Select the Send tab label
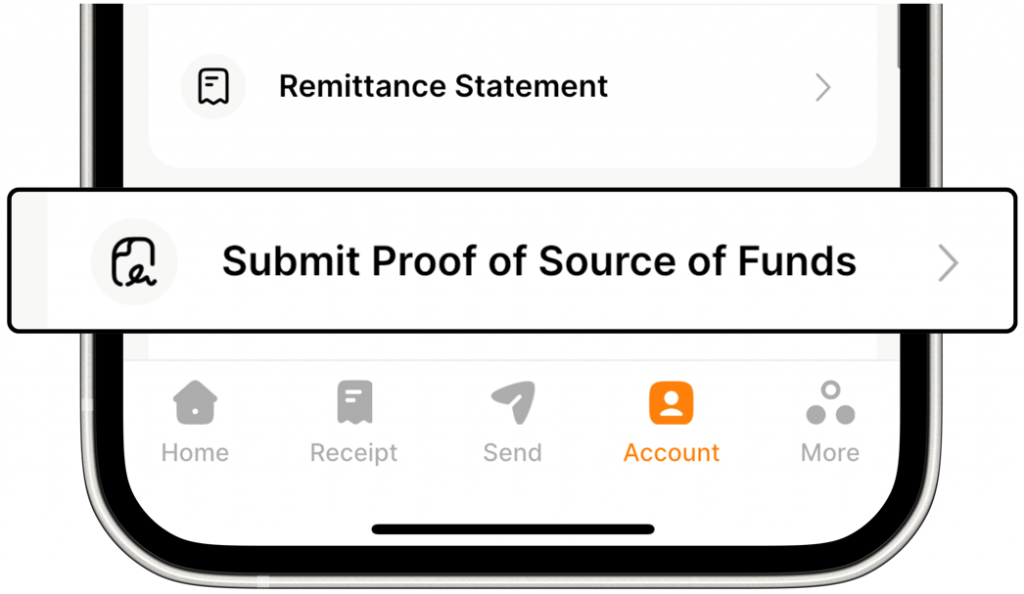This screenshot has width=1024, height=594. coord(513,453)
